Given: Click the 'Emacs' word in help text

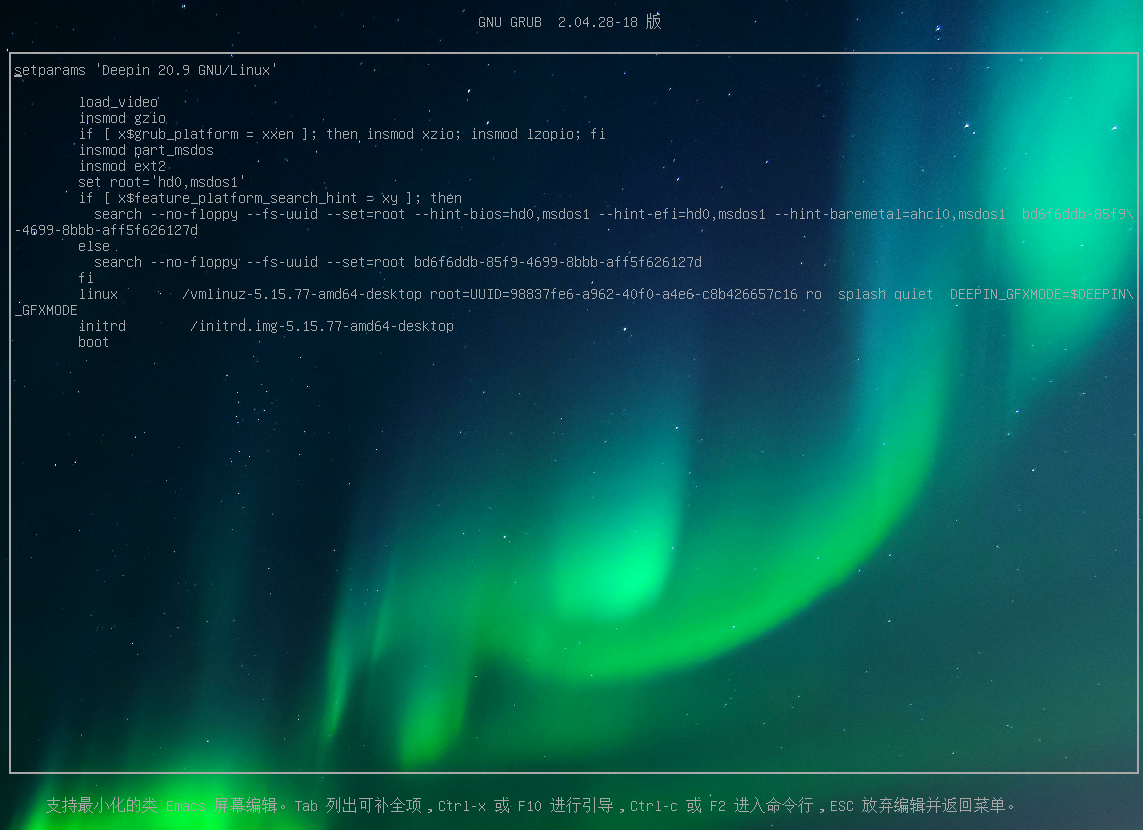Looking at the screenshot, I should 186,806.
